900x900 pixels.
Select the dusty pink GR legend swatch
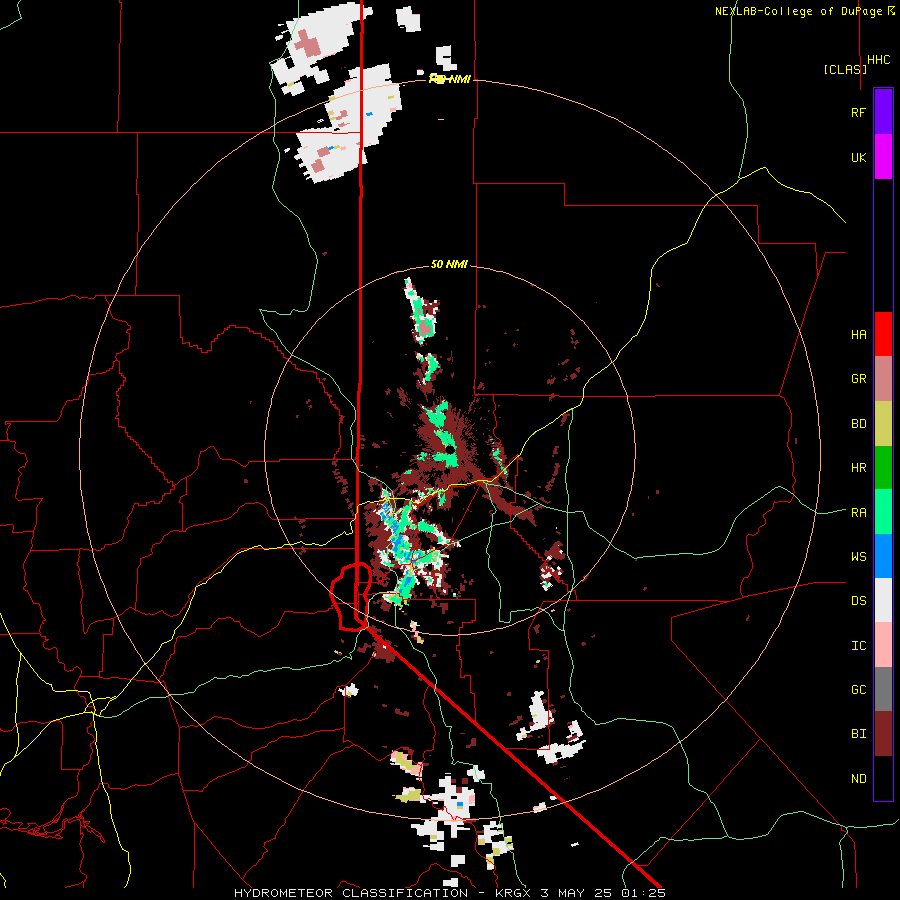tap(883, 379)
